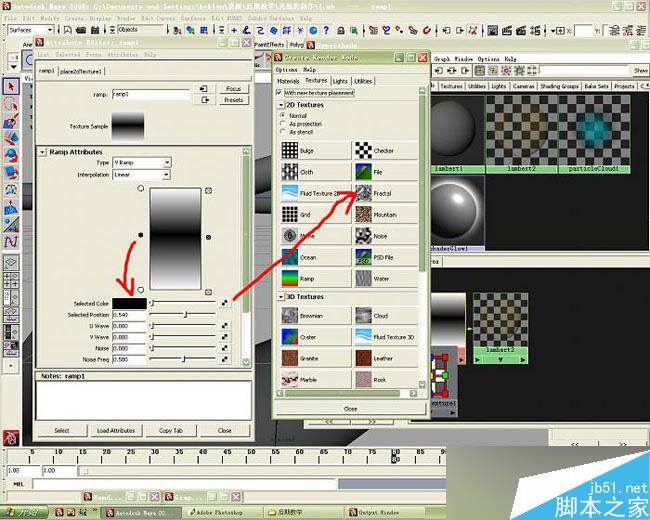Create a Cloud 3D texture node
650x520 pixels.
point(386,316)
